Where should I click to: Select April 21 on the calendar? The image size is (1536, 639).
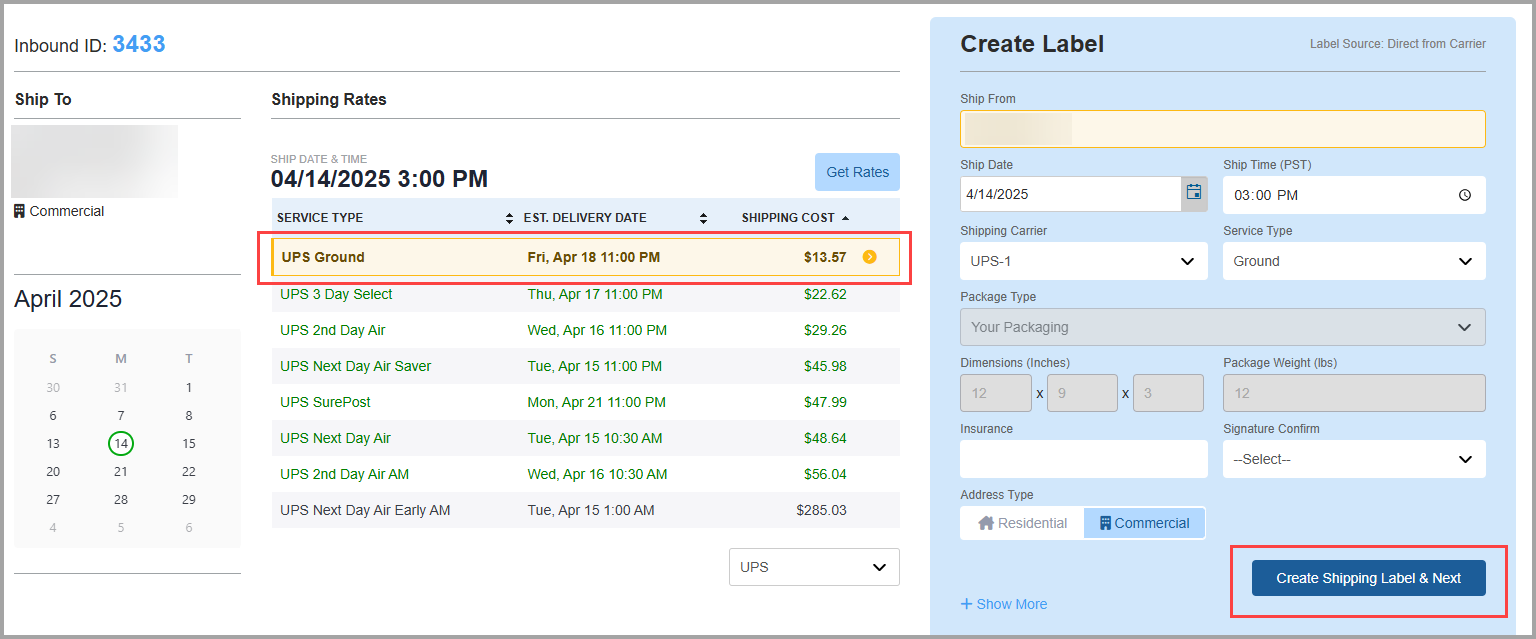tap(121, 471)
